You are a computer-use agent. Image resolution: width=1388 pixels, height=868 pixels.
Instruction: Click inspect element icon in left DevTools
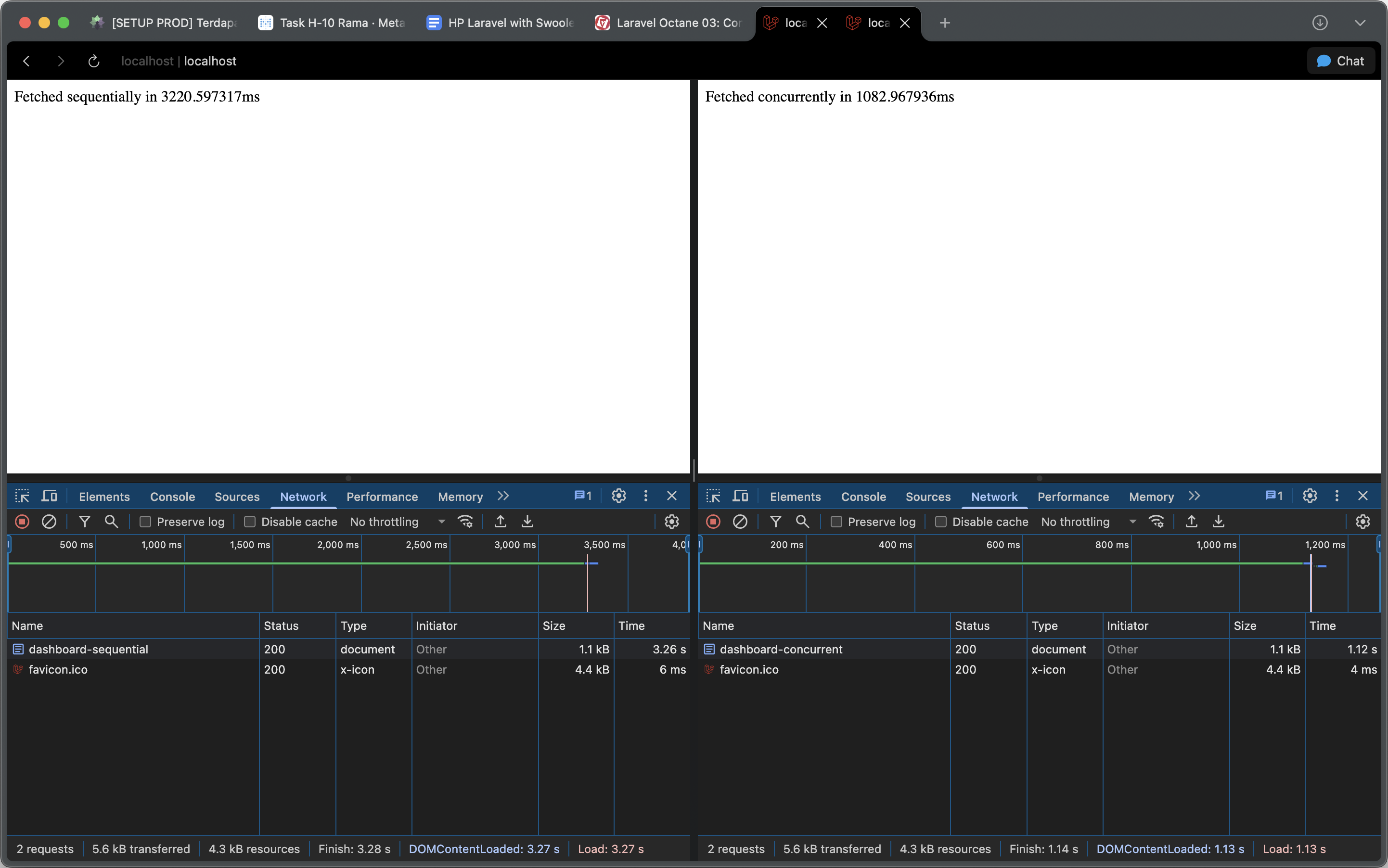[x=23, y=497]
